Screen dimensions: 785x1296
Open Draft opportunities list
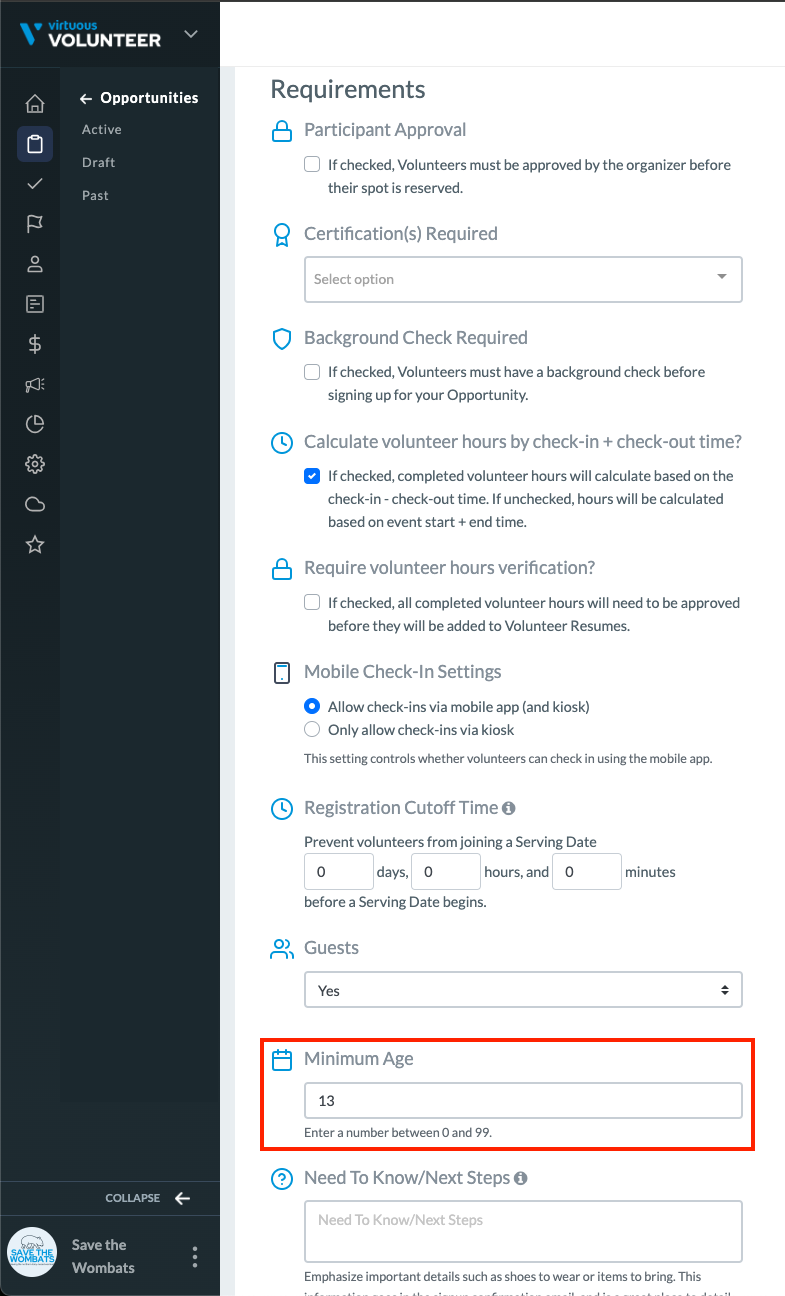(x=99, y=163)
